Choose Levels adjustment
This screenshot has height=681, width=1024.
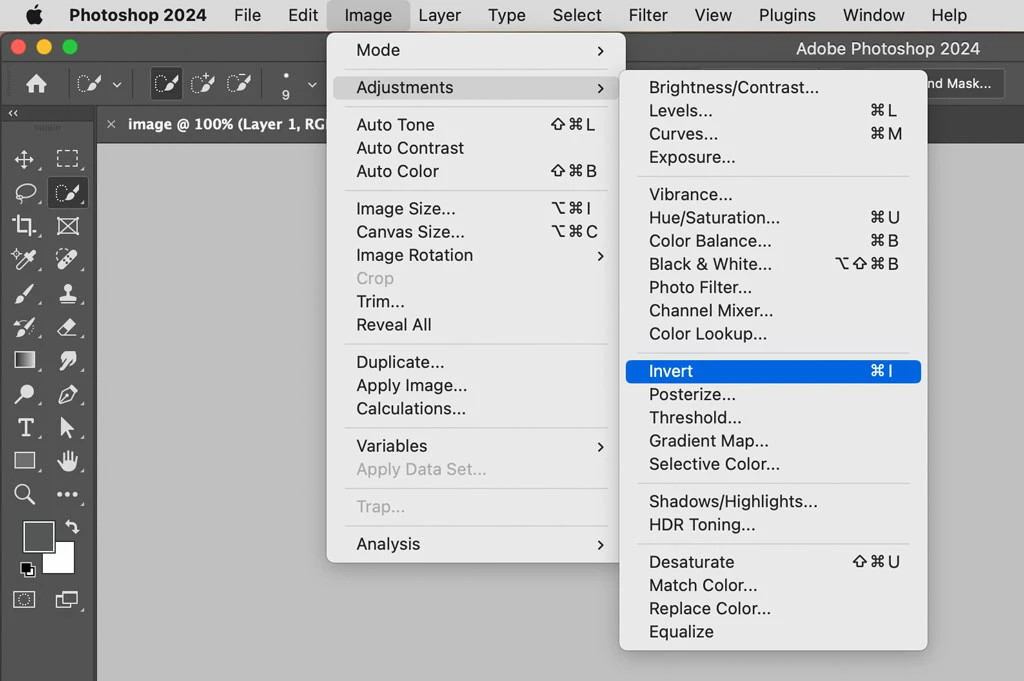[773, 111]
